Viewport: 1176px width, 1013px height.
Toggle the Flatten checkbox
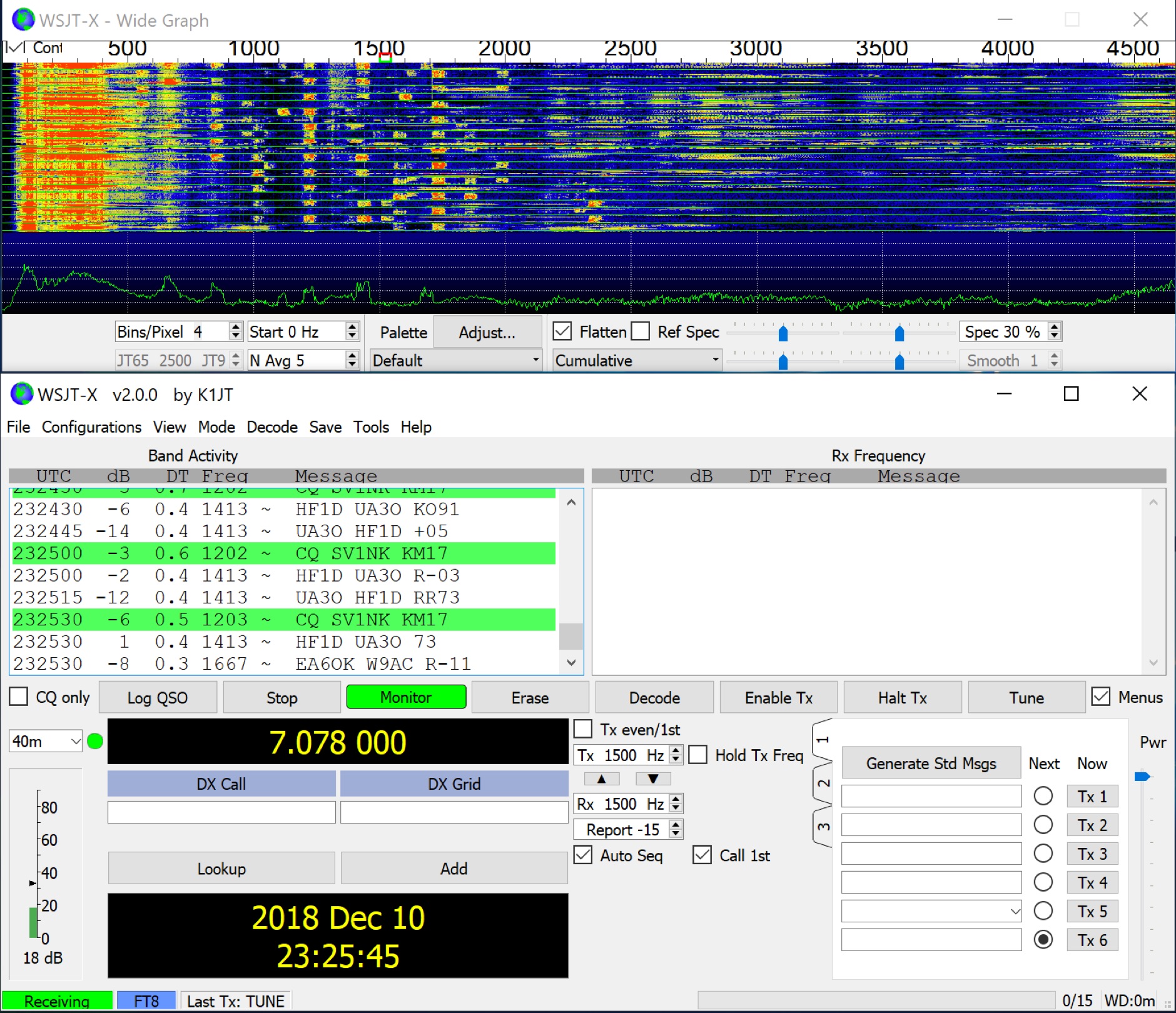pyautogui.click(x=562, y=331)
